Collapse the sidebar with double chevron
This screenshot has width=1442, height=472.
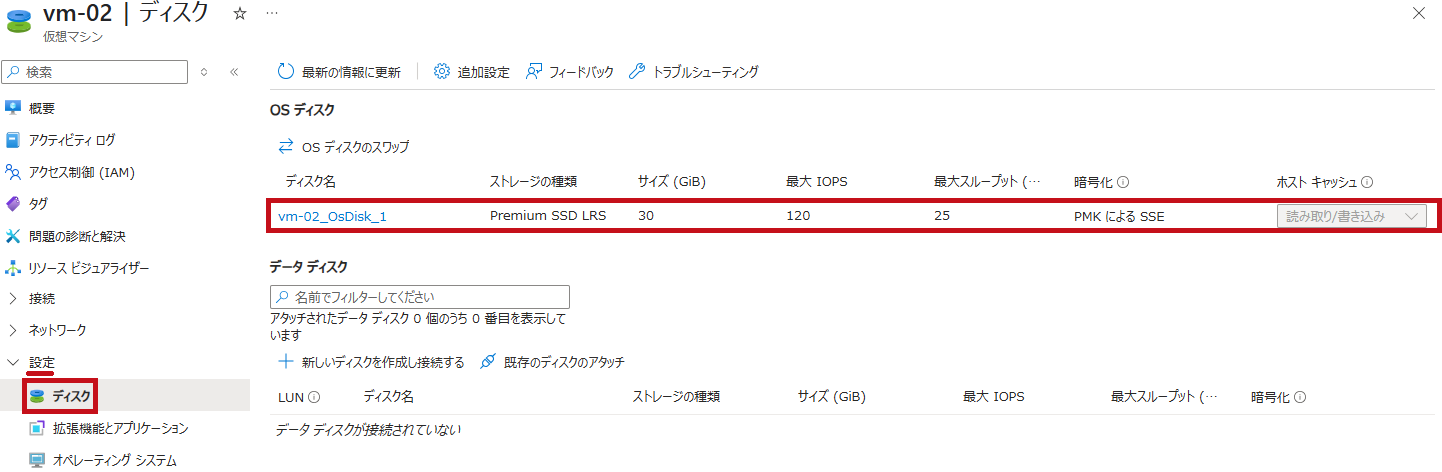coord(234,72)
